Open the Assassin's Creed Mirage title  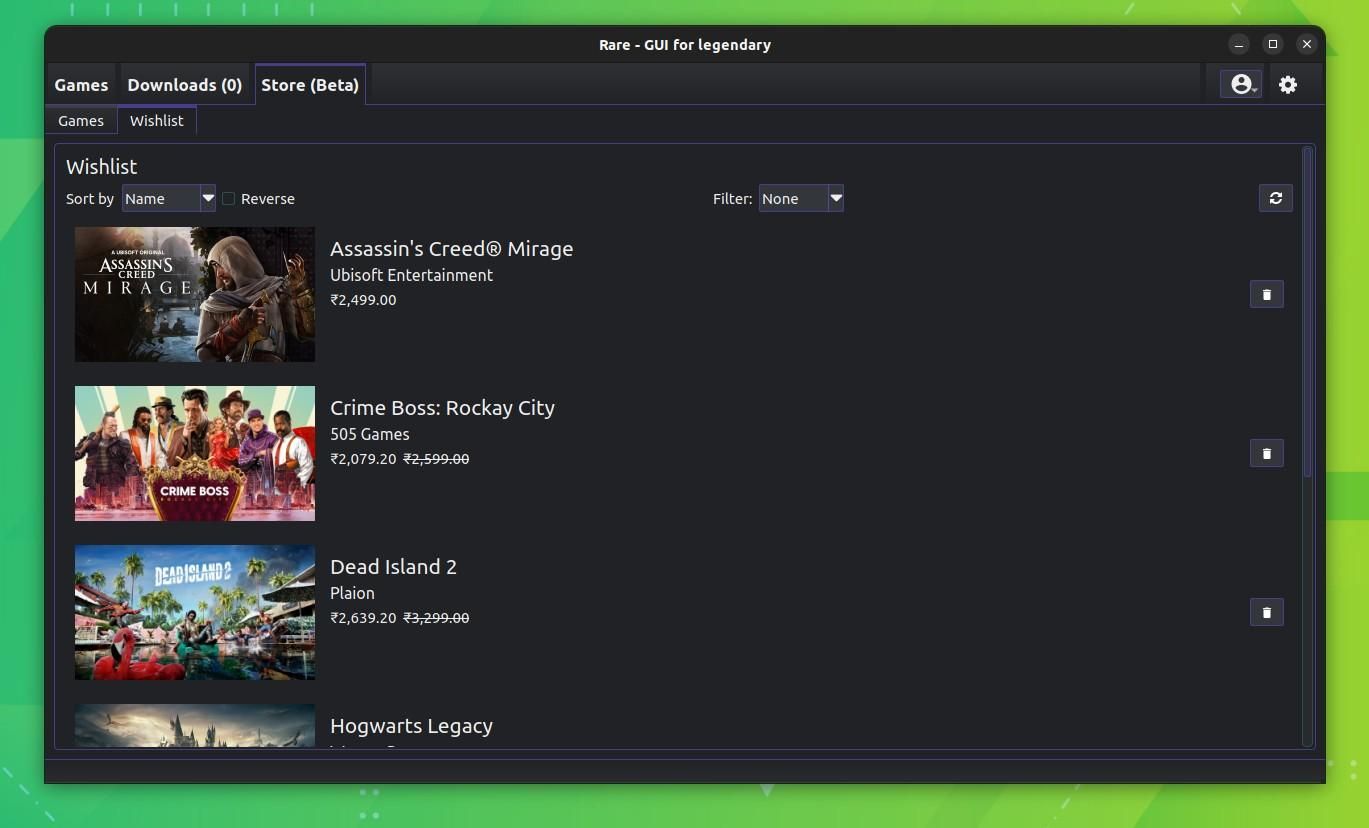click(451, 249)
